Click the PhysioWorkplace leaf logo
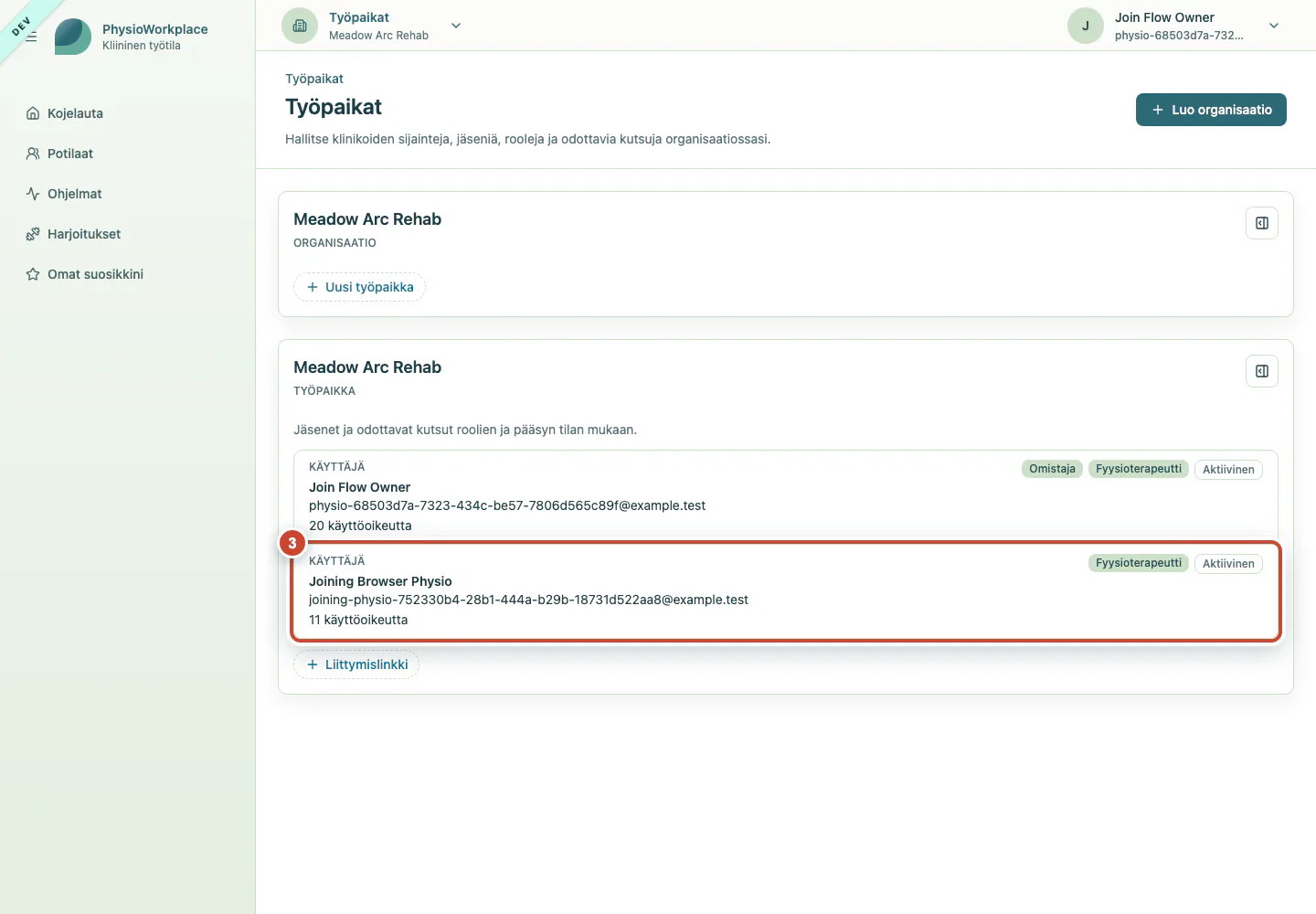 click(x=73, y=37)
